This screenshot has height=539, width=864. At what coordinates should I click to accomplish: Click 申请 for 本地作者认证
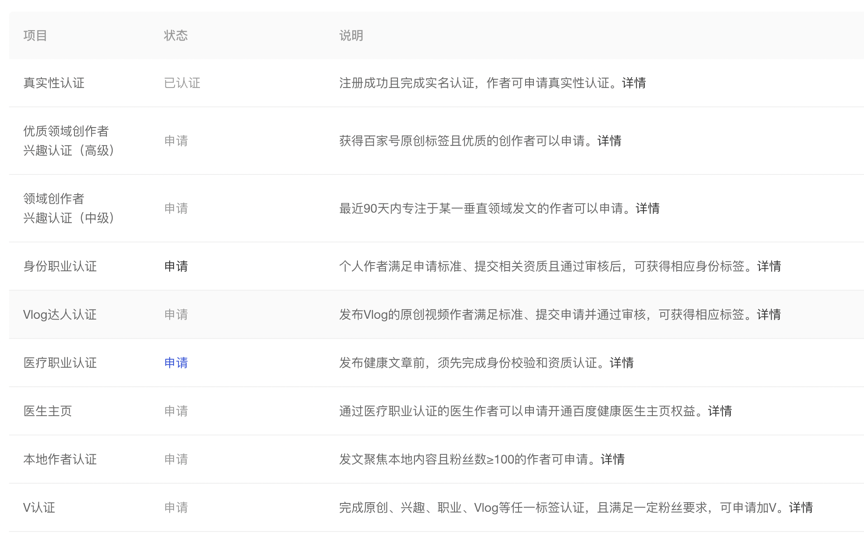[x=176, y=459]
